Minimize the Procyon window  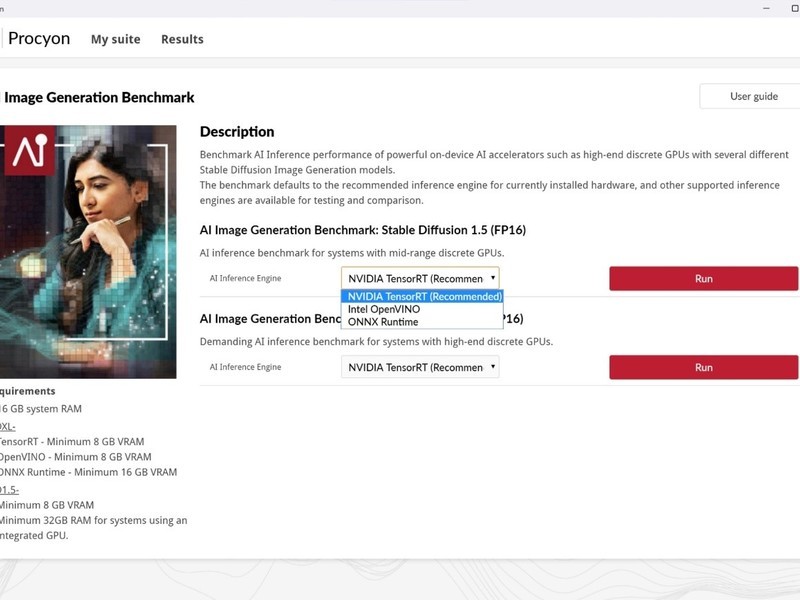click(766, 8)
